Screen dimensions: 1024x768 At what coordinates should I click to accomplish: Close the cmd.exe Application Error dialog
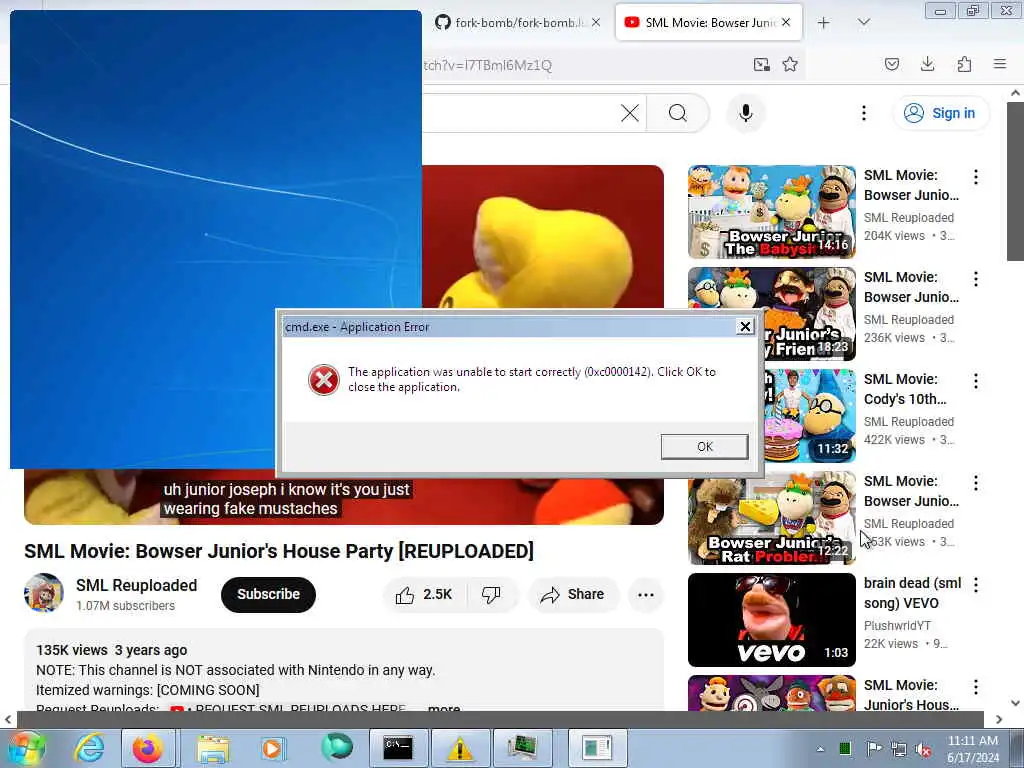point(745,327)
